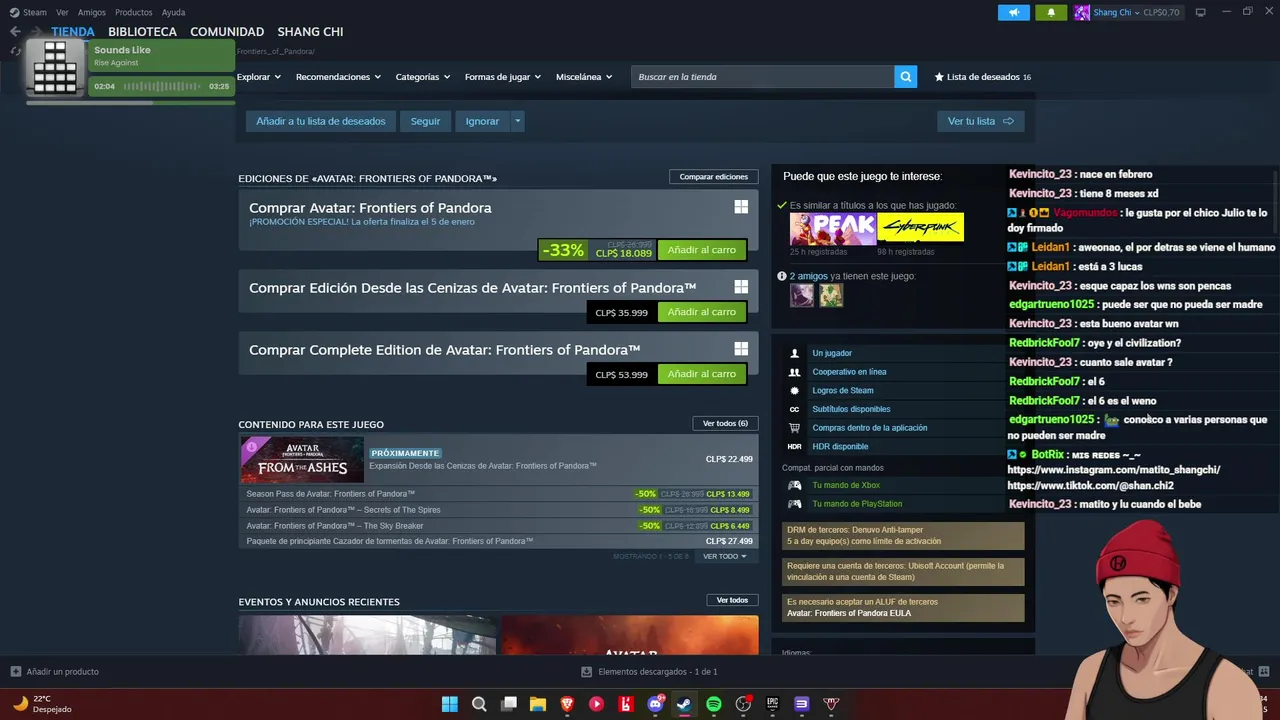
Task: Open the Productos menu
Action: click(x=134, y=12)
